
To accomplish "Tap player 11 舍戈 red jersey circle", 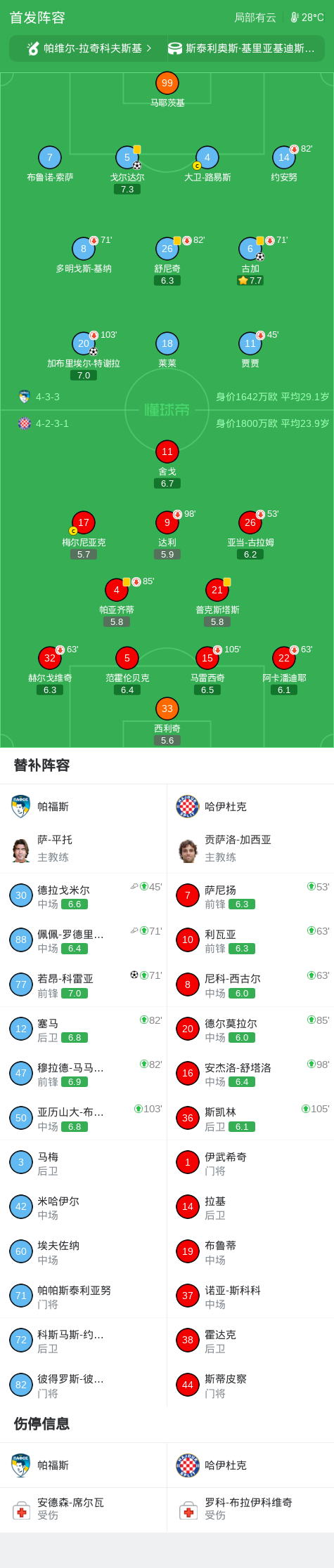I will point(167,452).
